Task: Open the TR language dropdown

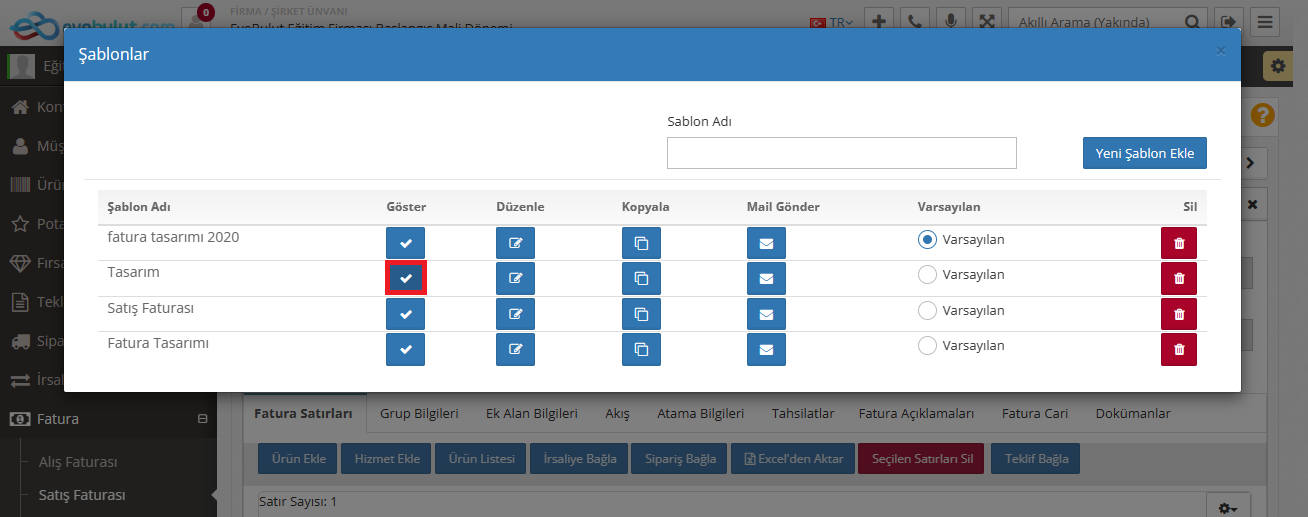Action: tap(837, 22)
